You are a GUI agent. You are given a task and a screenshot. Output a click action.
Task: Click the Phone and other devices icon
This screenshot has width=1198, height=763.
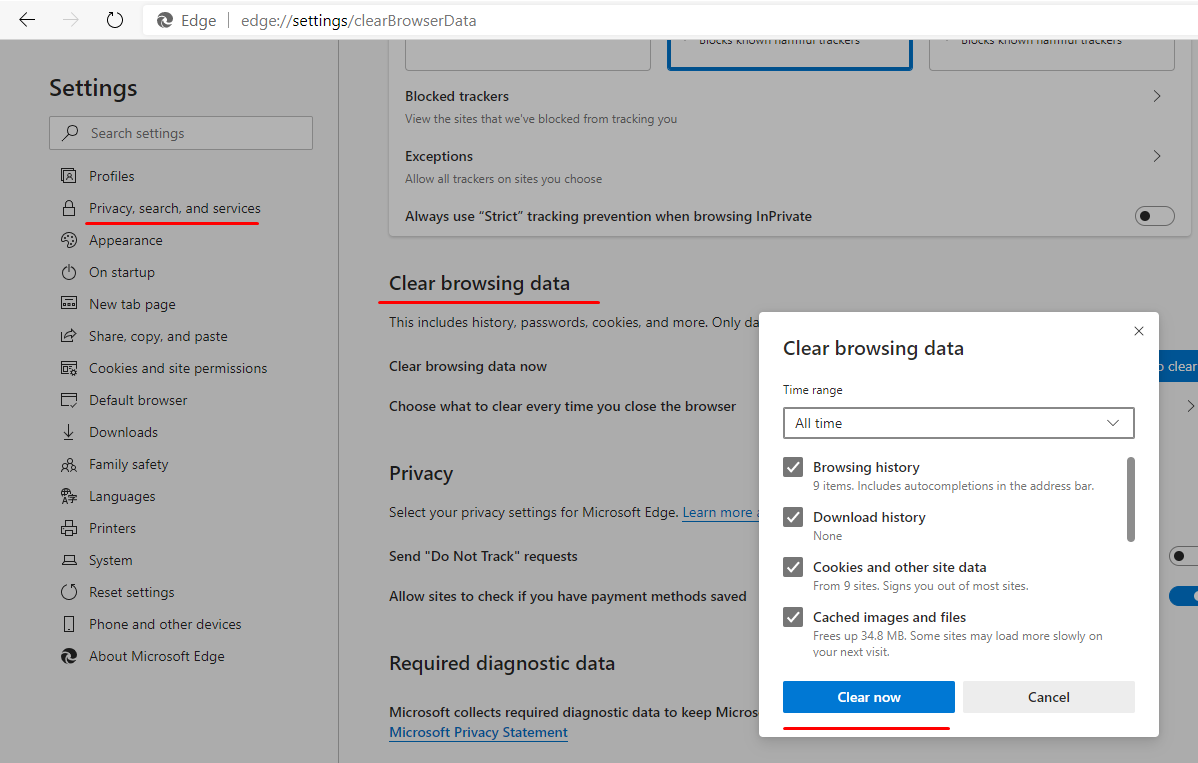tap(69, 624)
